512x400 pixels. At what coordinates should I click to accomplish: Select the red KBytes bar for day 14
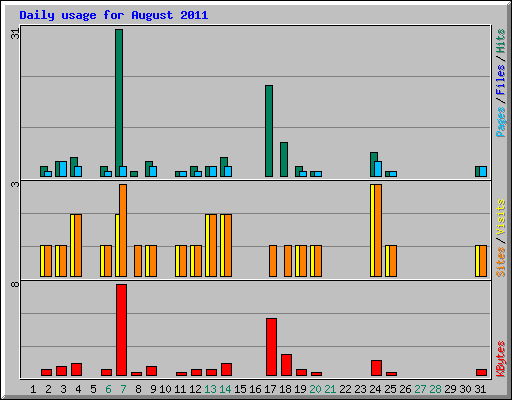[227, 370]
